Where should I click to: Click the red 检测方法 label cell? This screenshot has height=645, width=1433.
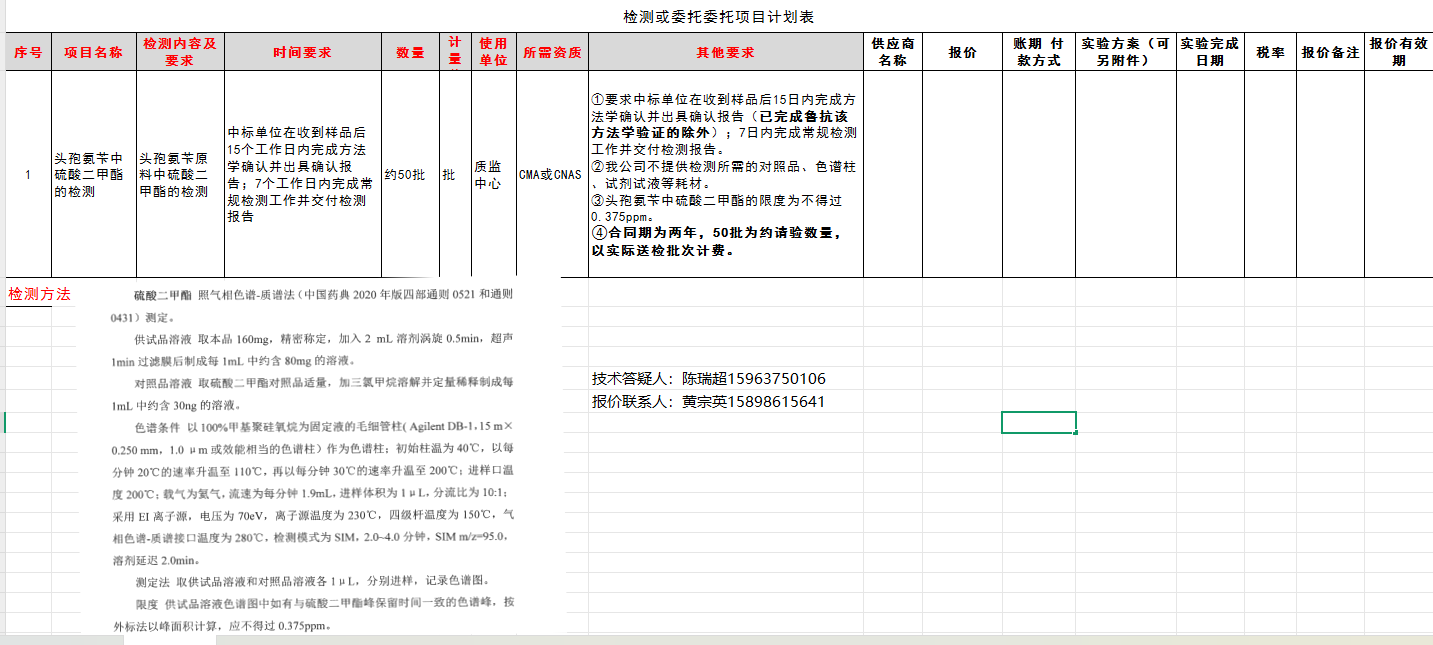40,294
